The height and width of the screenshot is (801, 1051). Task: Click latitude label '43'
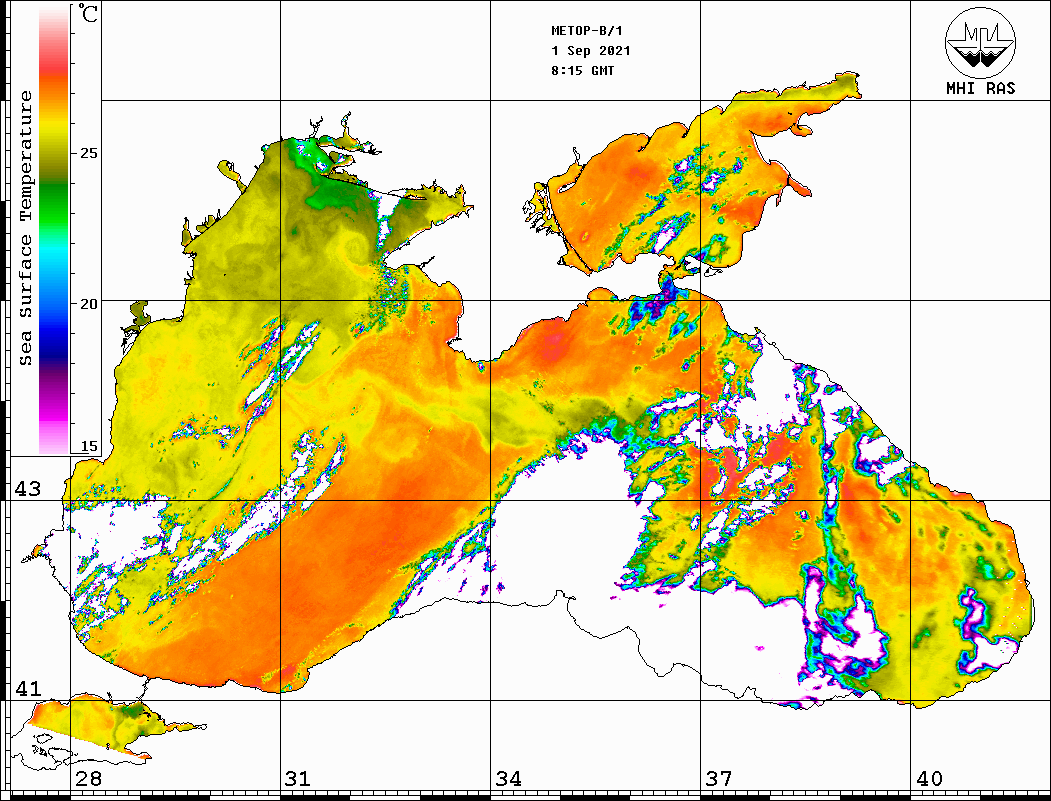click(28, 489)
